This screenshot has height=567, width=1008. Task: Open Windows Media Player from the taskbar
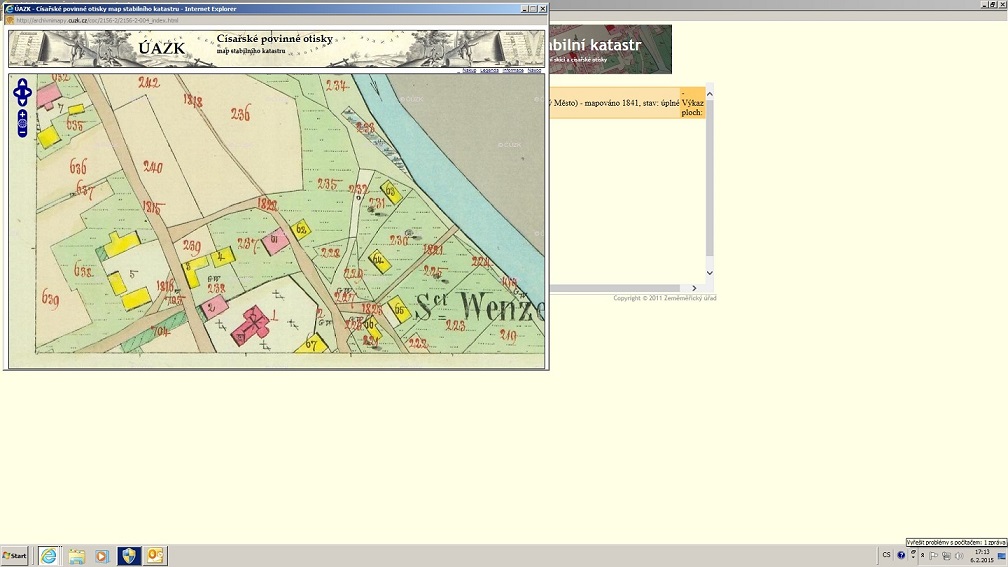(x=102, y=556)
